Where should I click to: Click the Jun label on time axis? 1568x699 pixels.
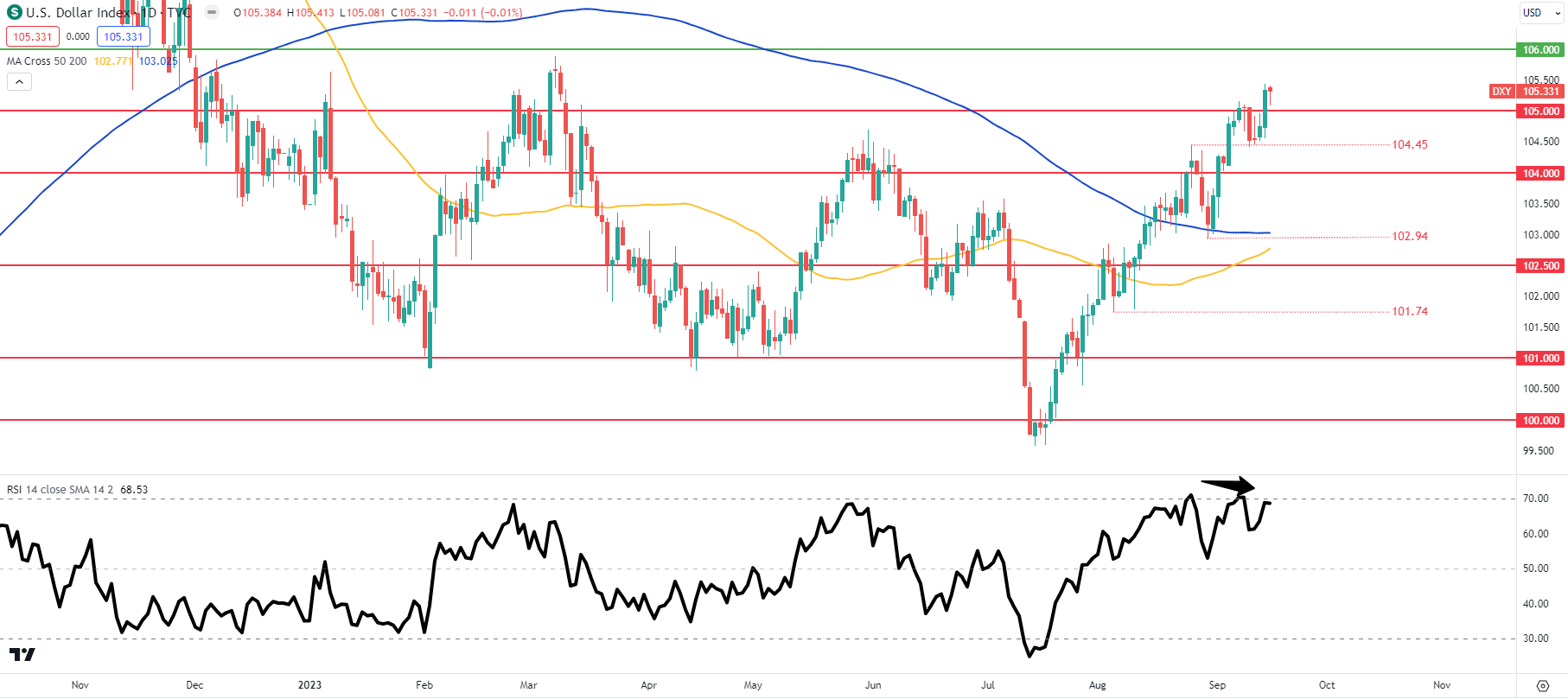873,685
